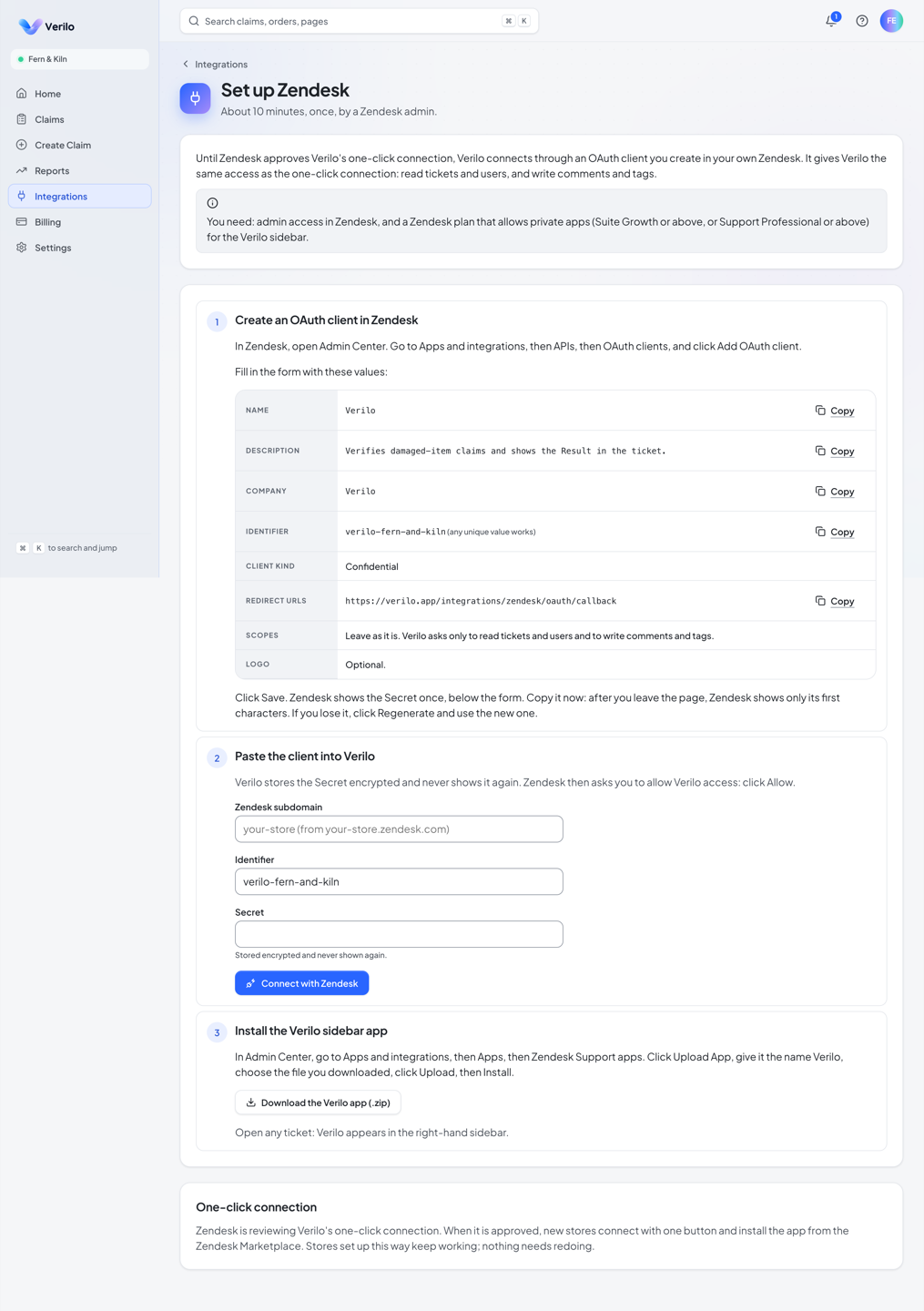
Task: Focus the search claims, orders, pages box
Action: coord(360,21)
